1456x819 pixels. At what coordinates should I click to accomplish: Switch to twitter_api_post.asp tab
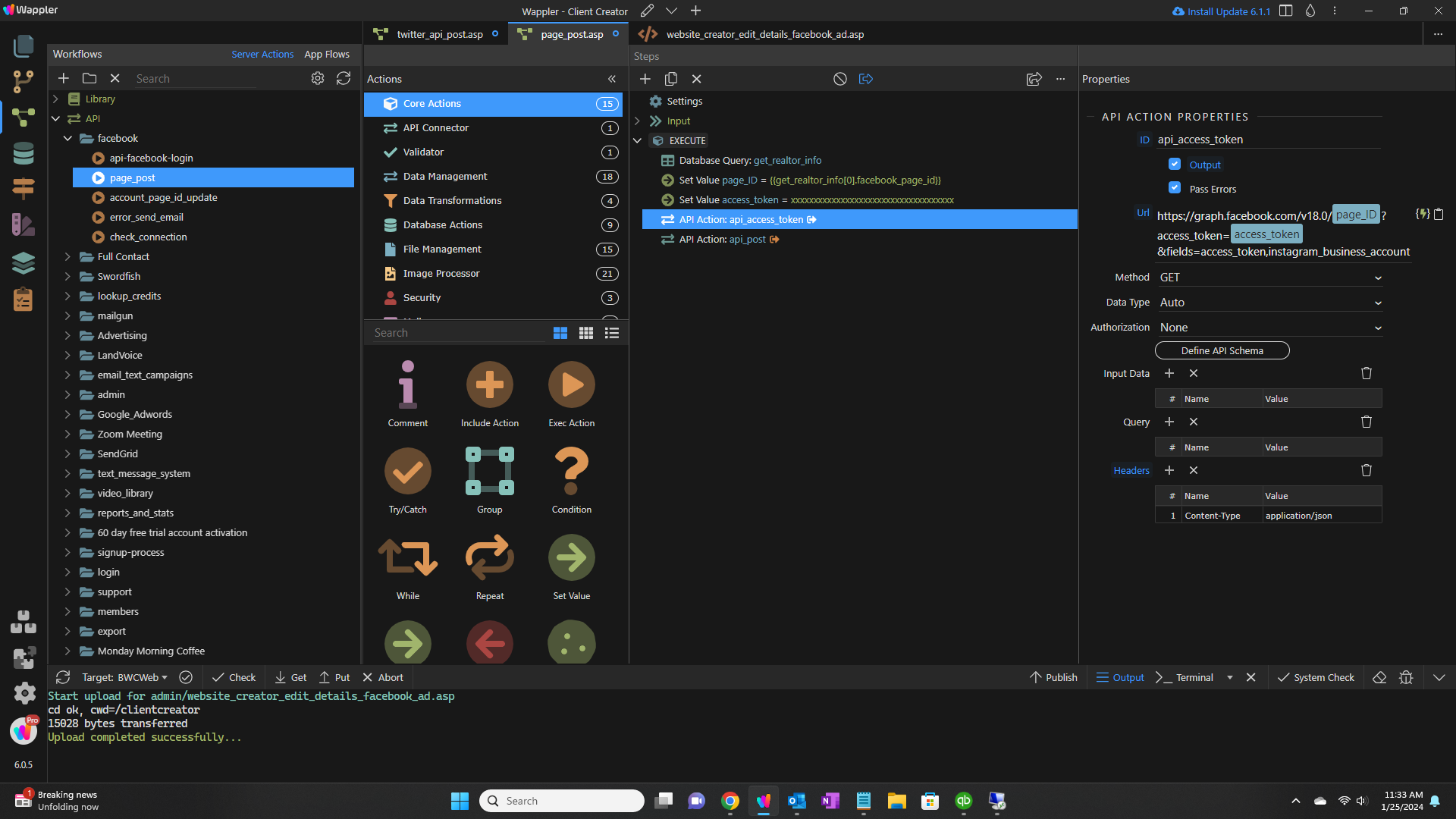tap(440, 34)
